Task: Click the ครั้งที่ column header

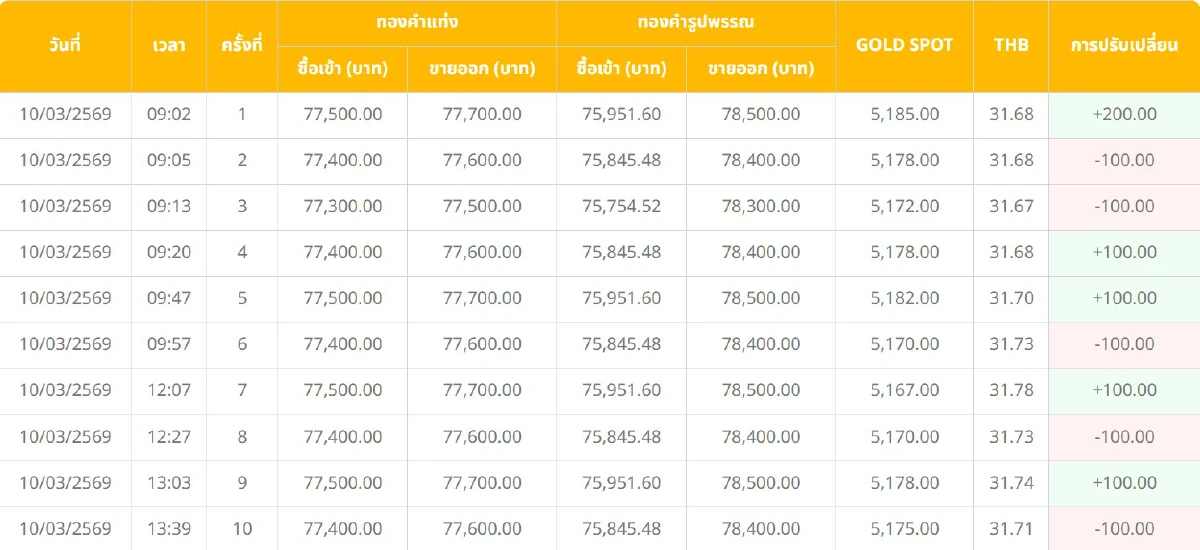Action: pyautogui.click(x=241, y=45)
